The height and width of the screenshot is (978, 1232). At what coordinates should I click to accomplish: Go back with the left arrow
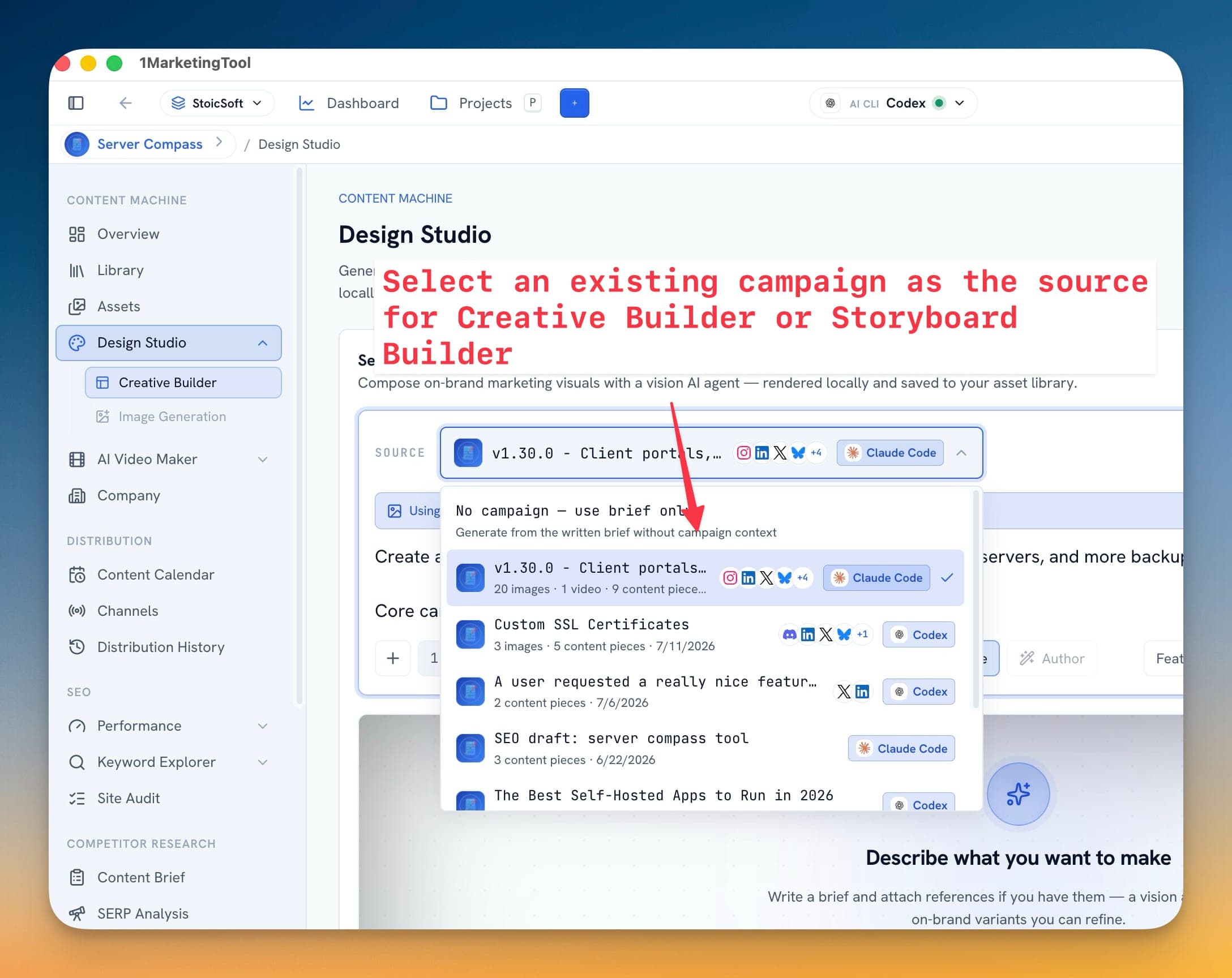[x=125, y=103]
